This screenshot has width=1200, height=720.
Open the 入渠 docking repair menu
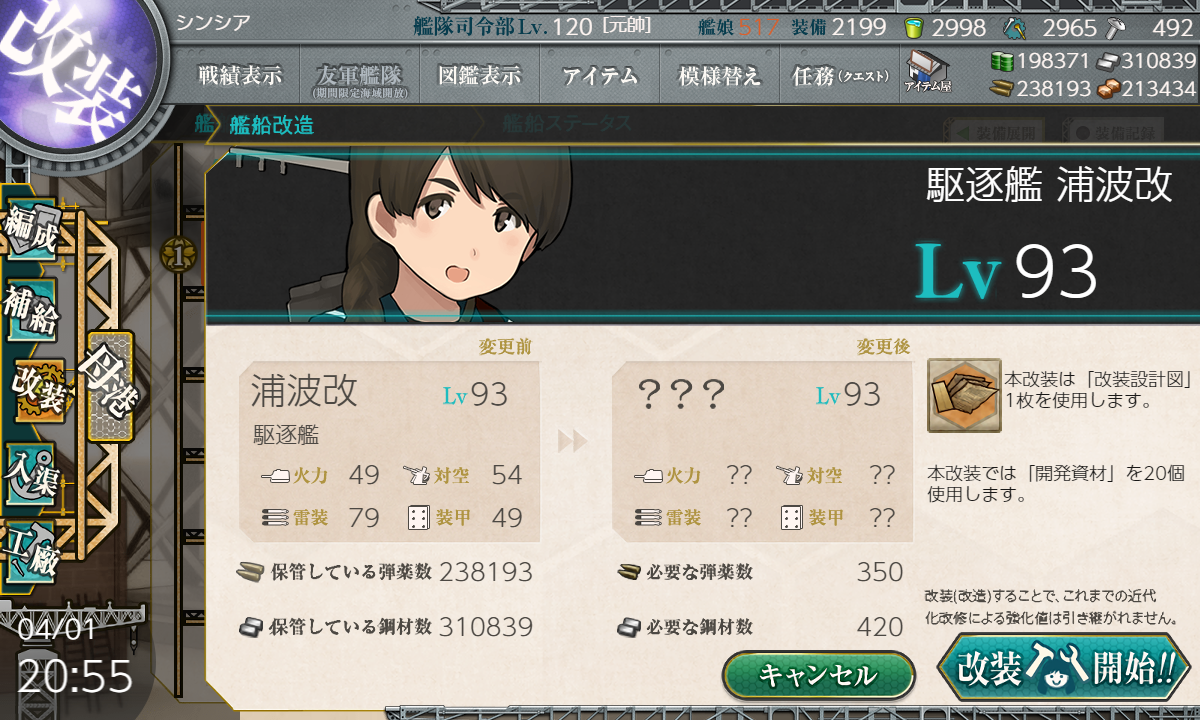32,470
